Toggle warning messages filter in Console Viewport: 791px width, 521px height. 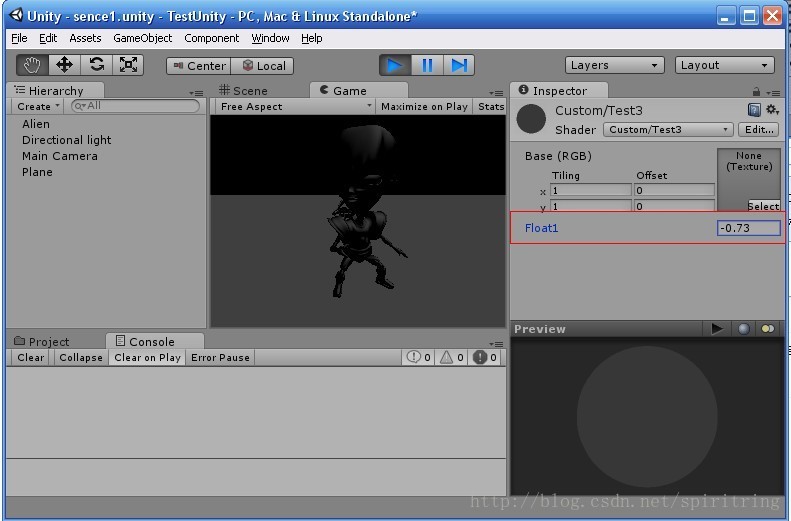451,358
